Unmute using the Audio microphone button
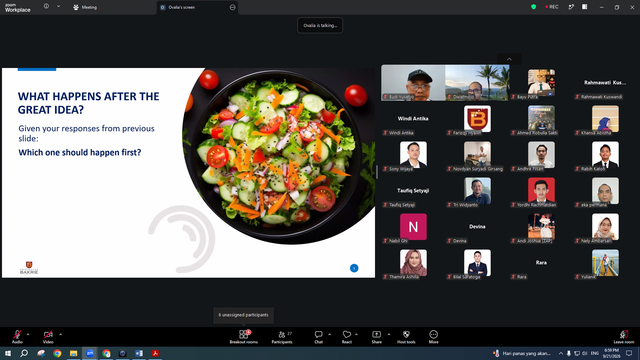 click(x=17, y=337)
